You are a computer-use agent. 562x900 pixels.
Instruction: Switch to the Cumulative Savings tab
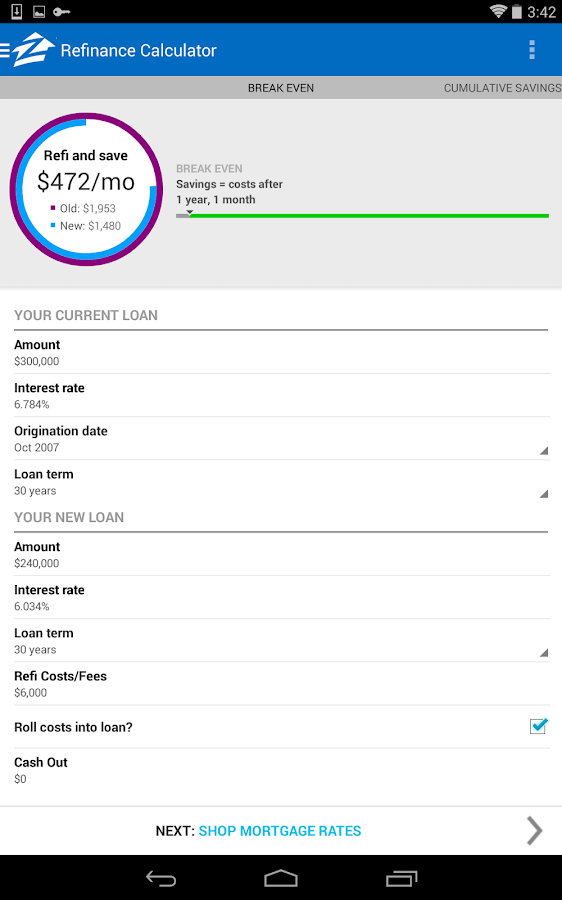coord(502,88)
